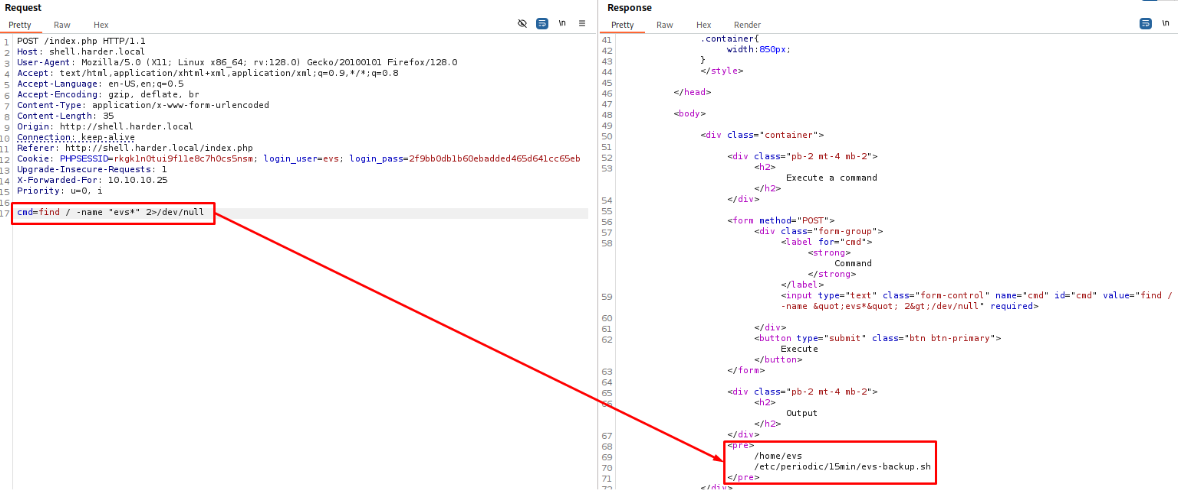Click the </style> closing tag in Response
1178x497 pixels.
721,71
